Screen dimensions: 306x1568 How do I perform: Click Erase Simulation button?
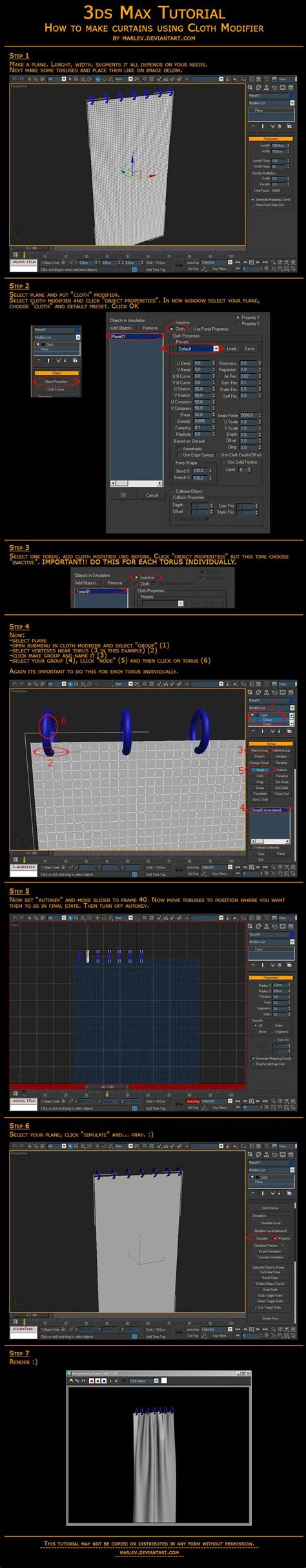click(270, 1251)
